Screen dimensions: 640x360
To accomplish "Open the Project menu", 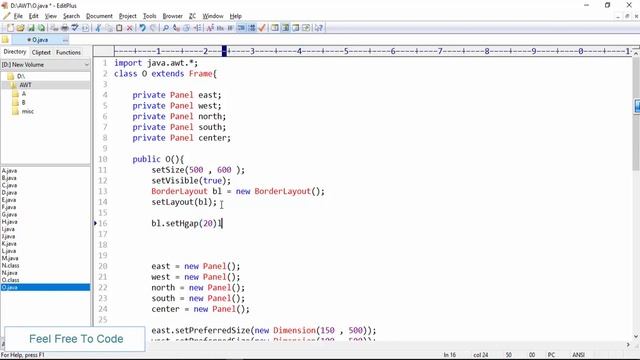I will (128, 16).
